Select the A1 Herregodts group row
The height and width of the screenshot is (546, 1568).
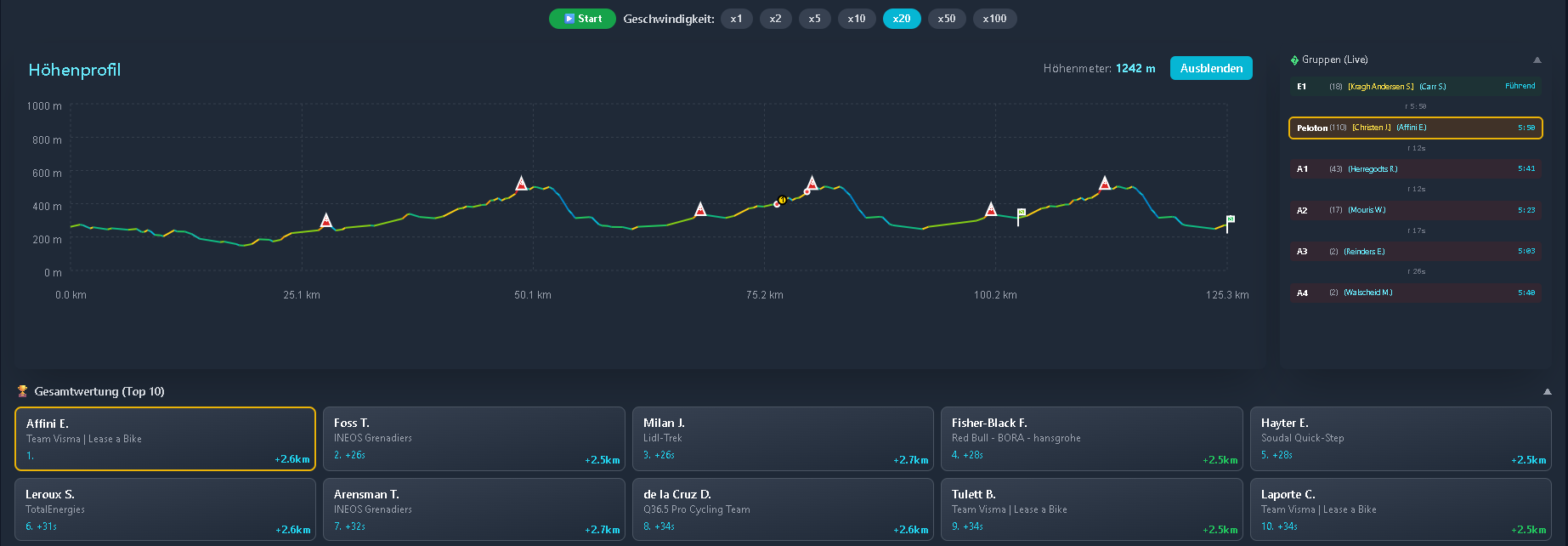[x=1415, y=169]
